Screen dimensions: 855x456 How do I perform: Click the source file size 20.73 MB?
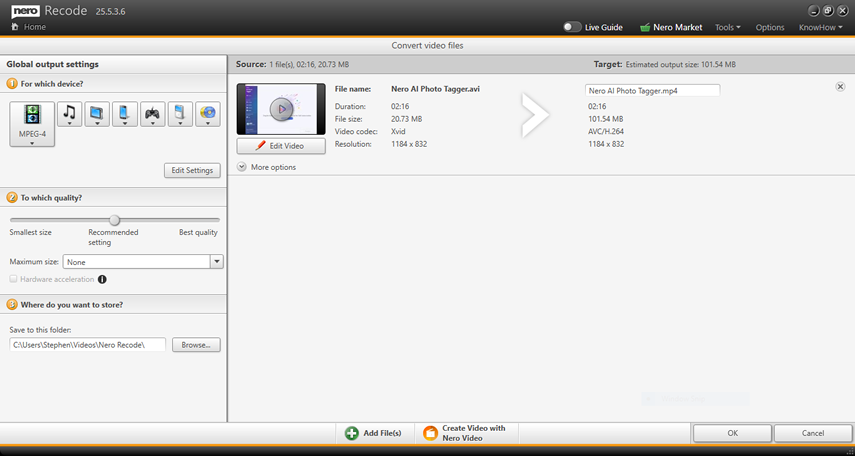(406, 119)
